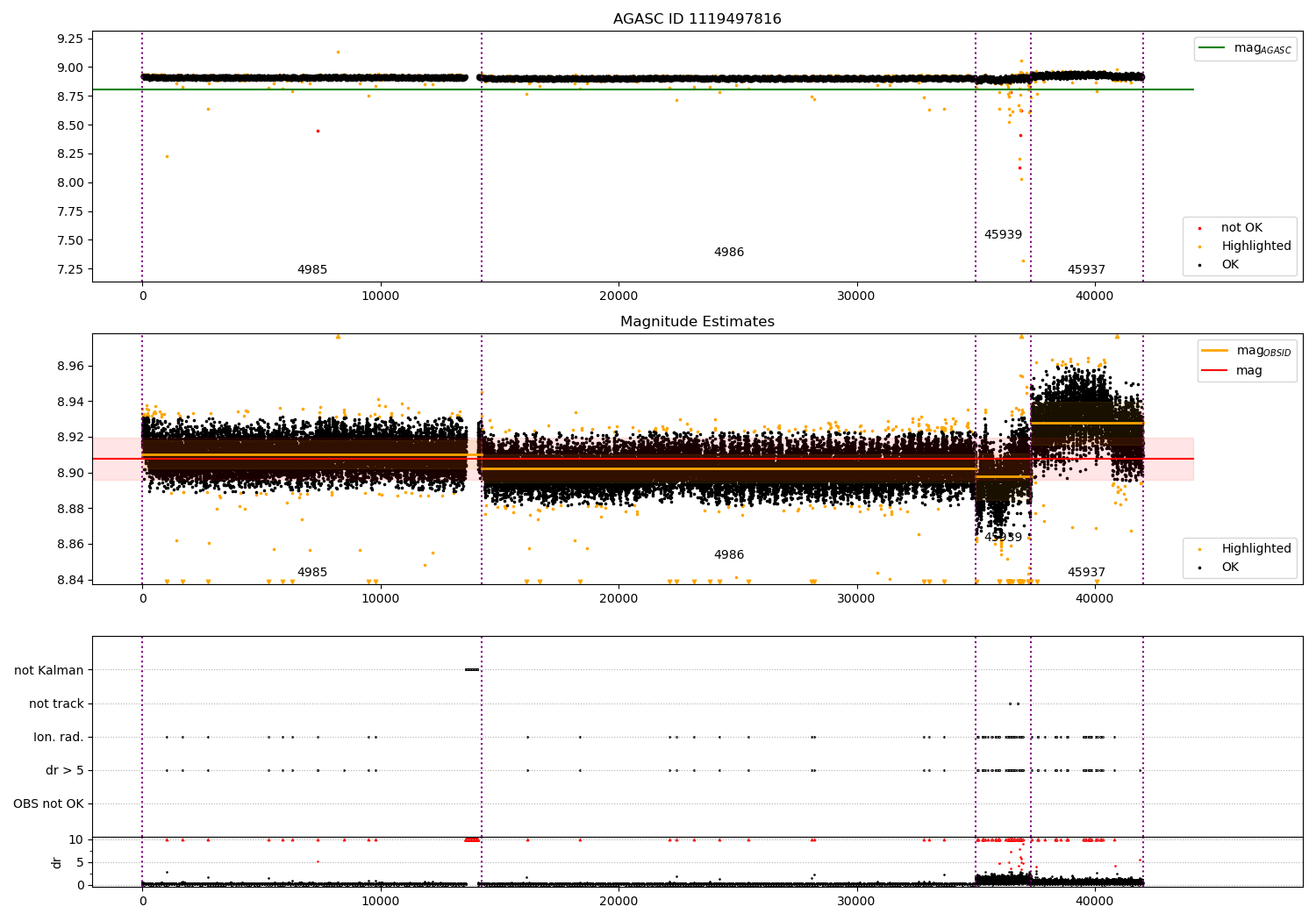Click the 7.50 y-tick in the top panel
Screen dimensions: 1316x921
tap(70, 241)
